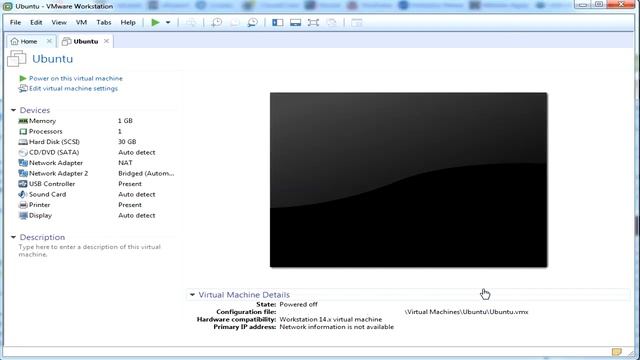
Task: Select the Memory device label
Action: tap(42, 121)
